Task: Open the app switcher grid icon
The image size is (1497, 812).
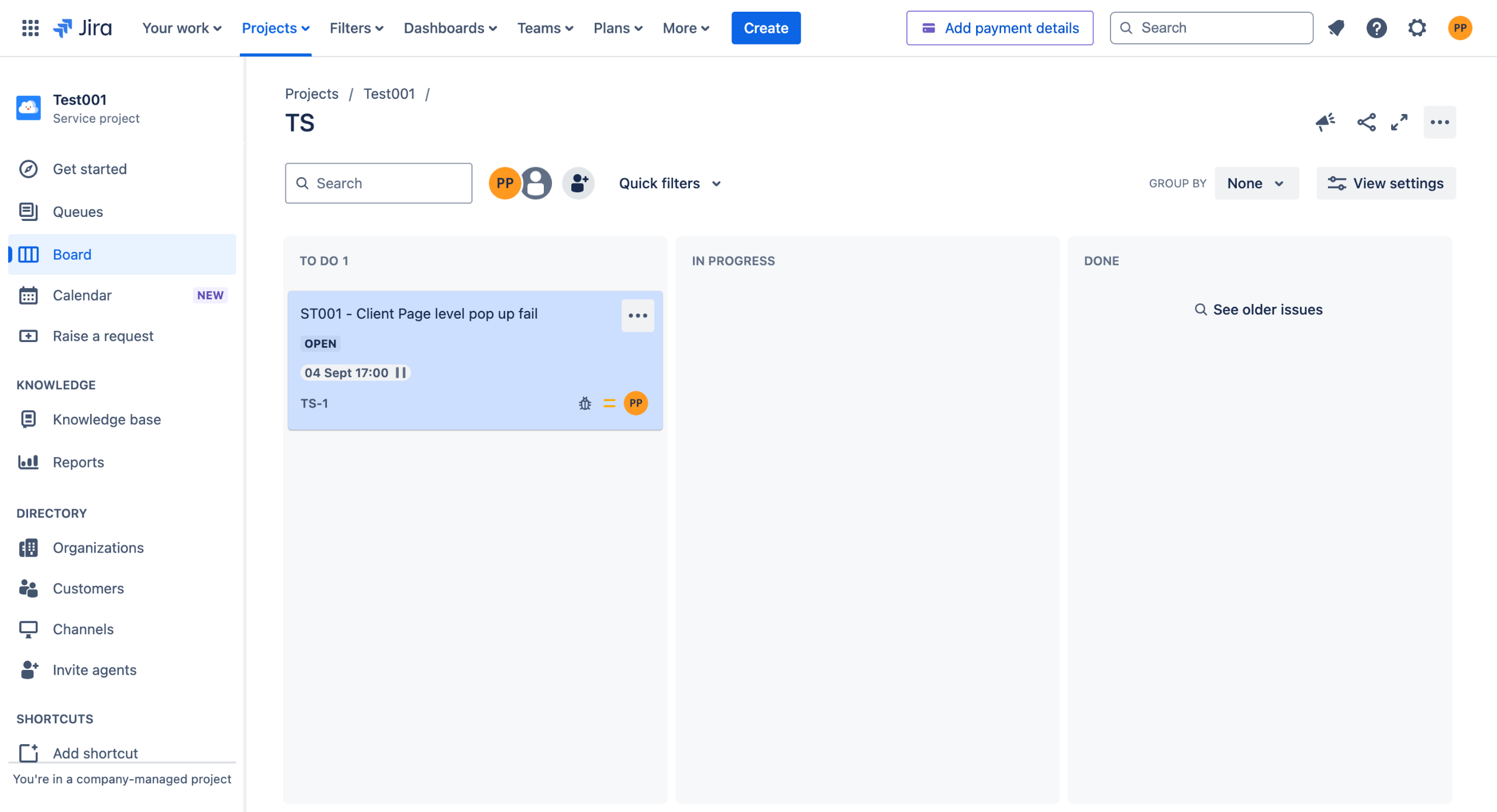Action: coord(30,27)
